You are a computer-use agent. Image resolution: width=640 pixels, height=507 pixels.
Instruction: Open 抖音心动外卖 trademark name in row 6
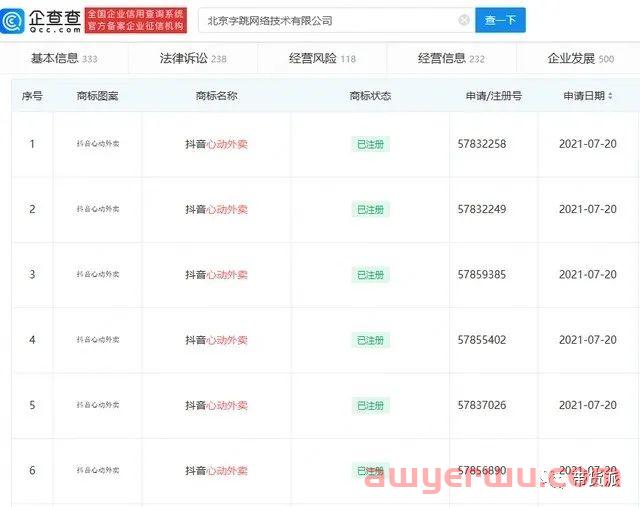pyautogui.click(x=216, y=471)
